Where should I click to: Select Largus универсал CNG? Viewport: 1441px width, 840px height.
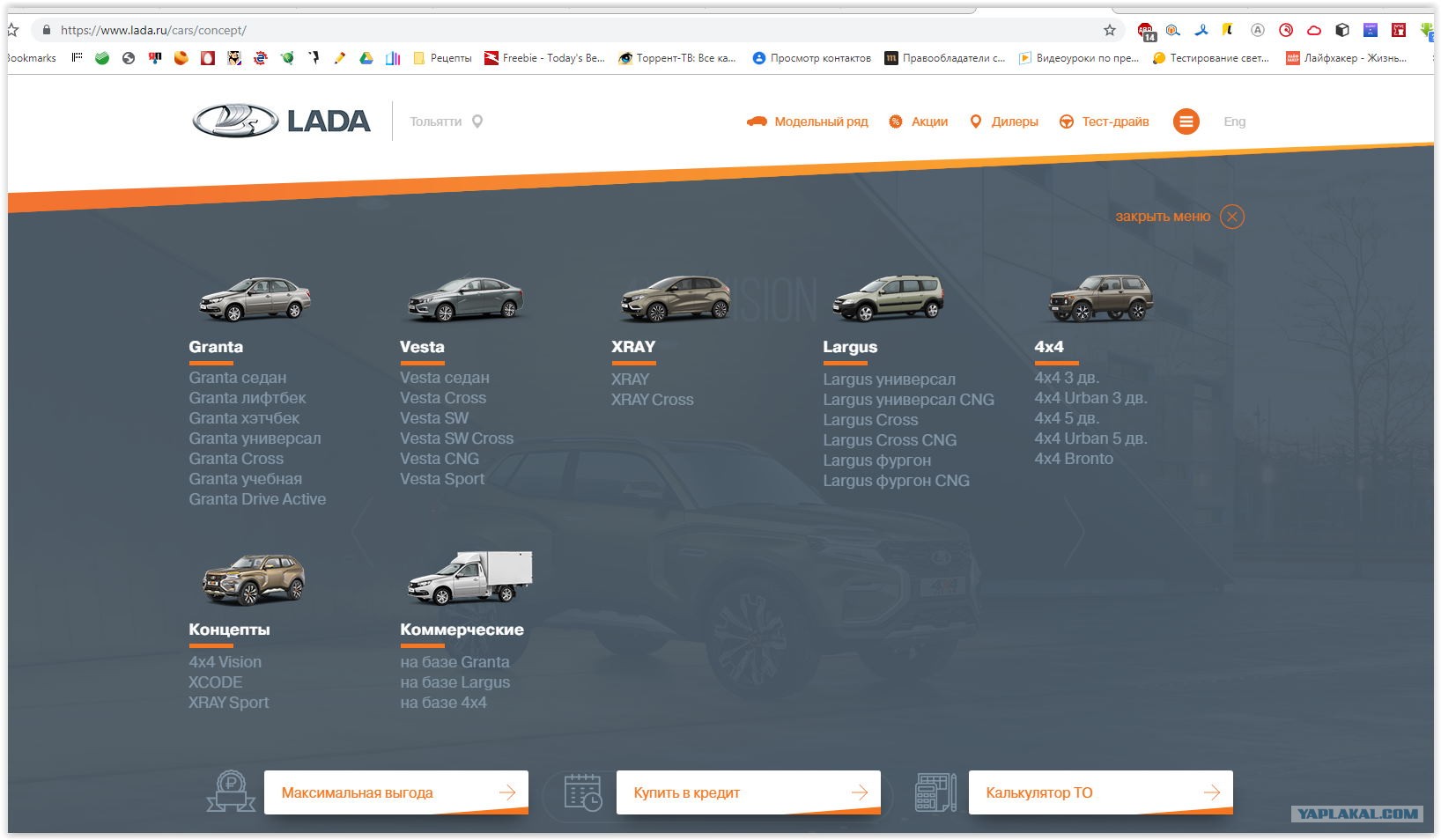click(x=908, y=400)
